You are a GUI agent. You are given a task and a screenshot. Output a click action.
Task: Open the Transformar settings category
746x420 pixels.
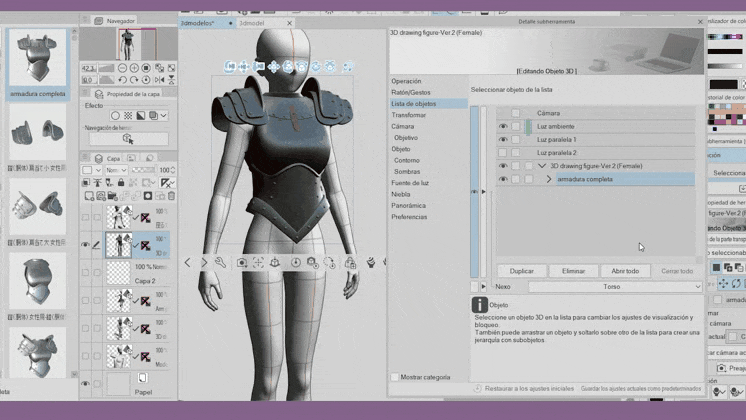tap(408, 115)
